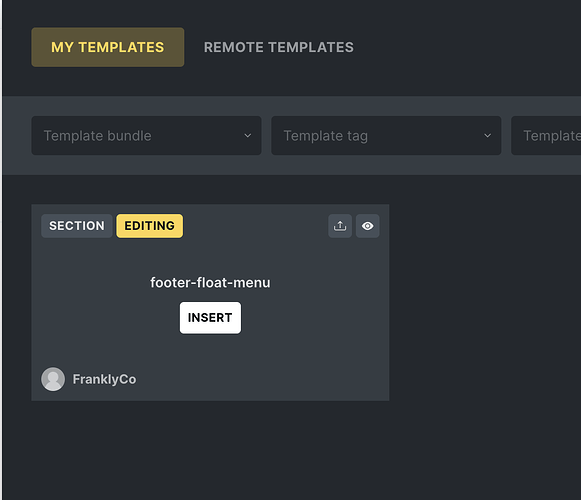The width and height of the screenshot is (581, 500).
Task: Click the Template tag chevron arrow
Action: 487,136
